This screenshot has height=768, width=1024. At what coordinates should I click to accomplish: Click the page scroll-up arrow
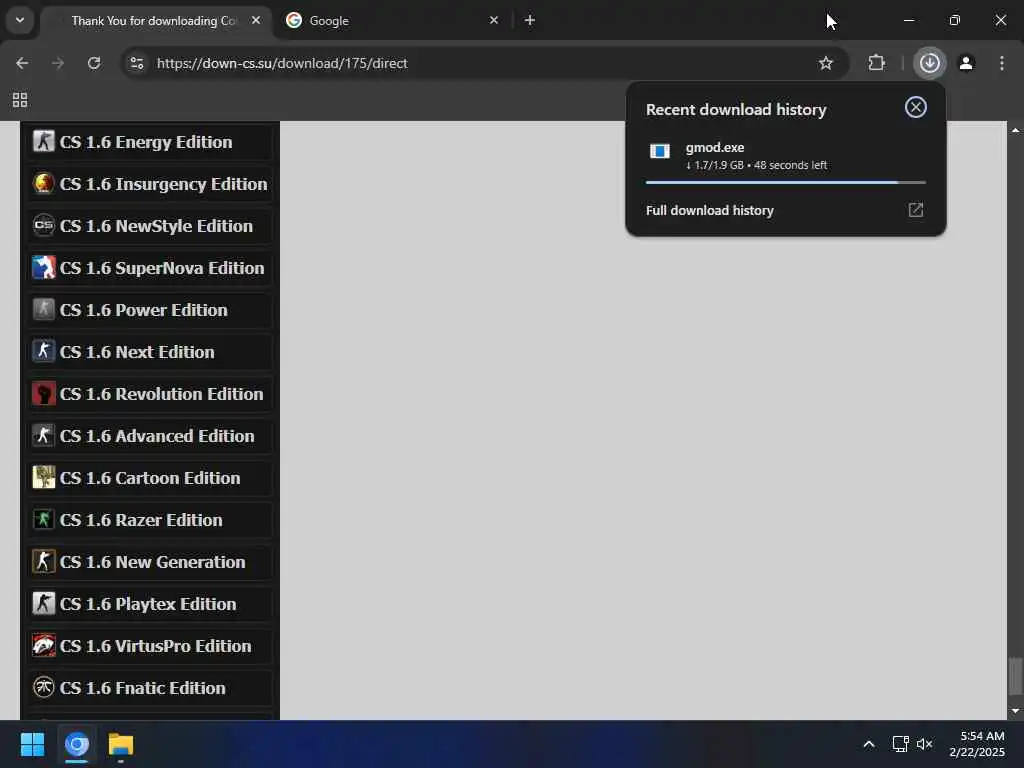1015,130
